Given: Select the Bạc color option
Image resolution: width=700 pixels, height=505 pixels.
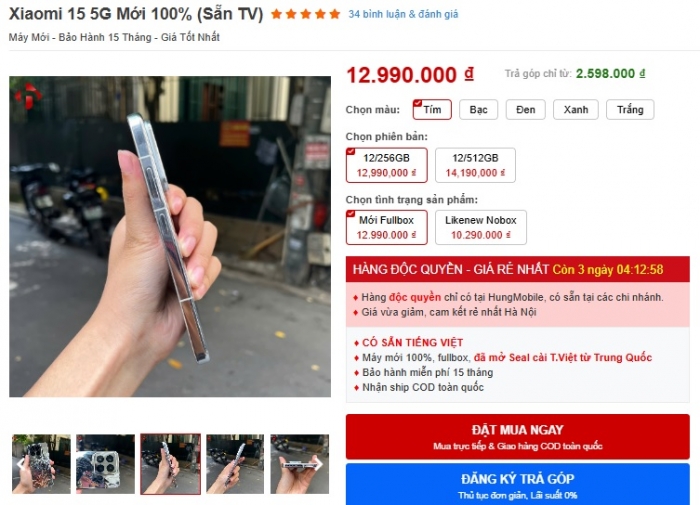Looking at the screenshot, I should click(x=478, y=110).
